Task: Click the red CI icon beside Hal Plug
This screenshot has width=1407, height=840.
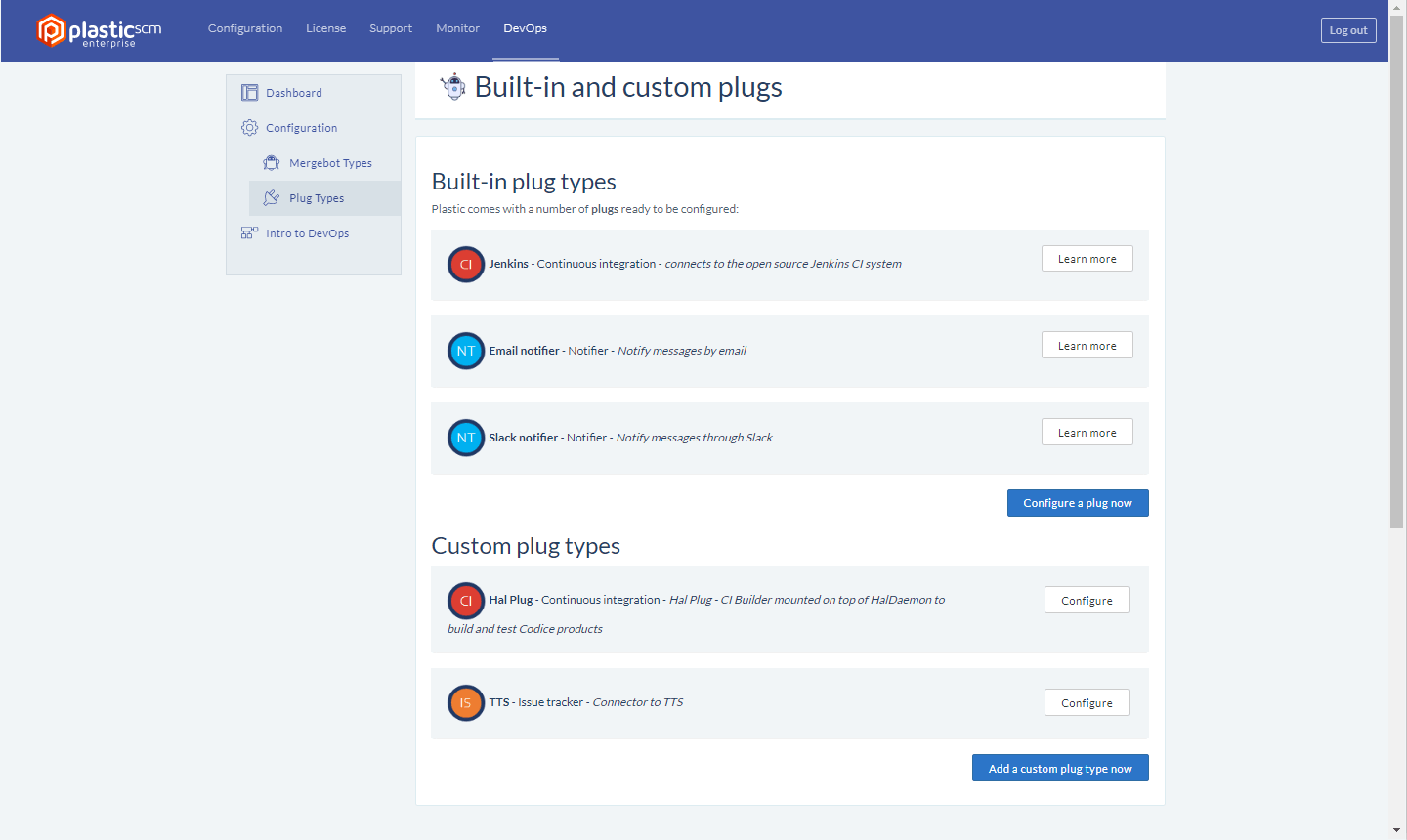Action: coord(466,601)
